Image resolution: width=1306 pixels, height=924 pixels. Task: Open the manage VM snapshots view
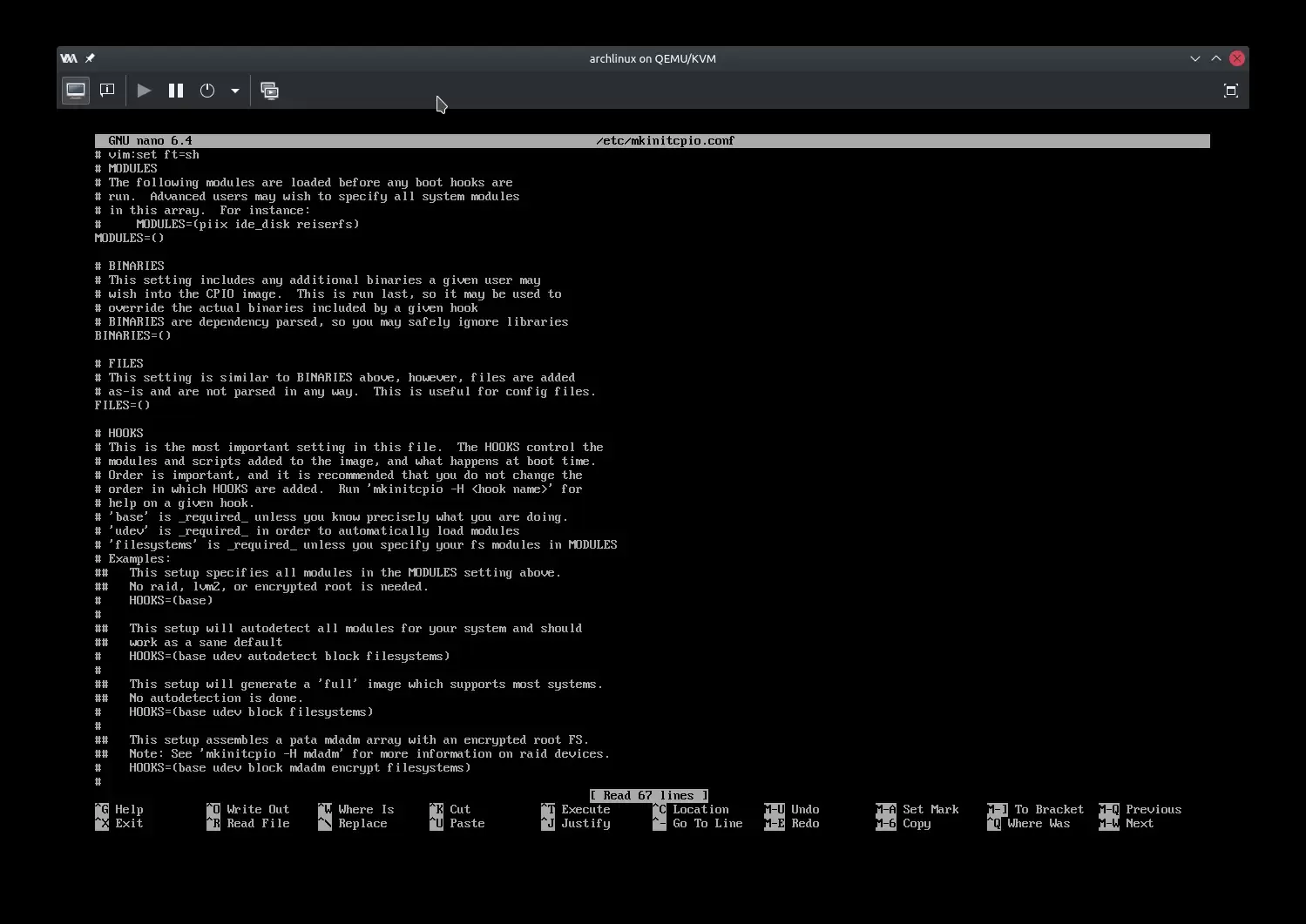pyautogui.click(x=270, y=91)
